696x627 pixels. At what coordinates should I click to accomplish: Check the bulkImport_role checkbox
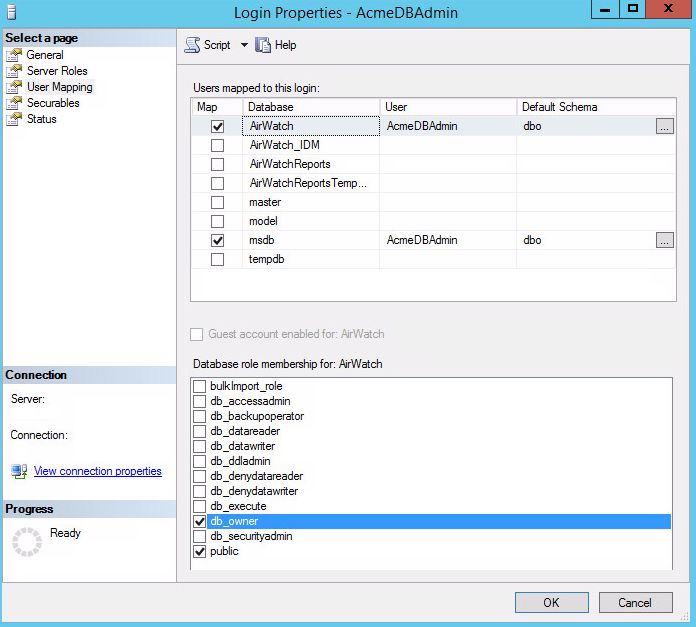point(200,386)
